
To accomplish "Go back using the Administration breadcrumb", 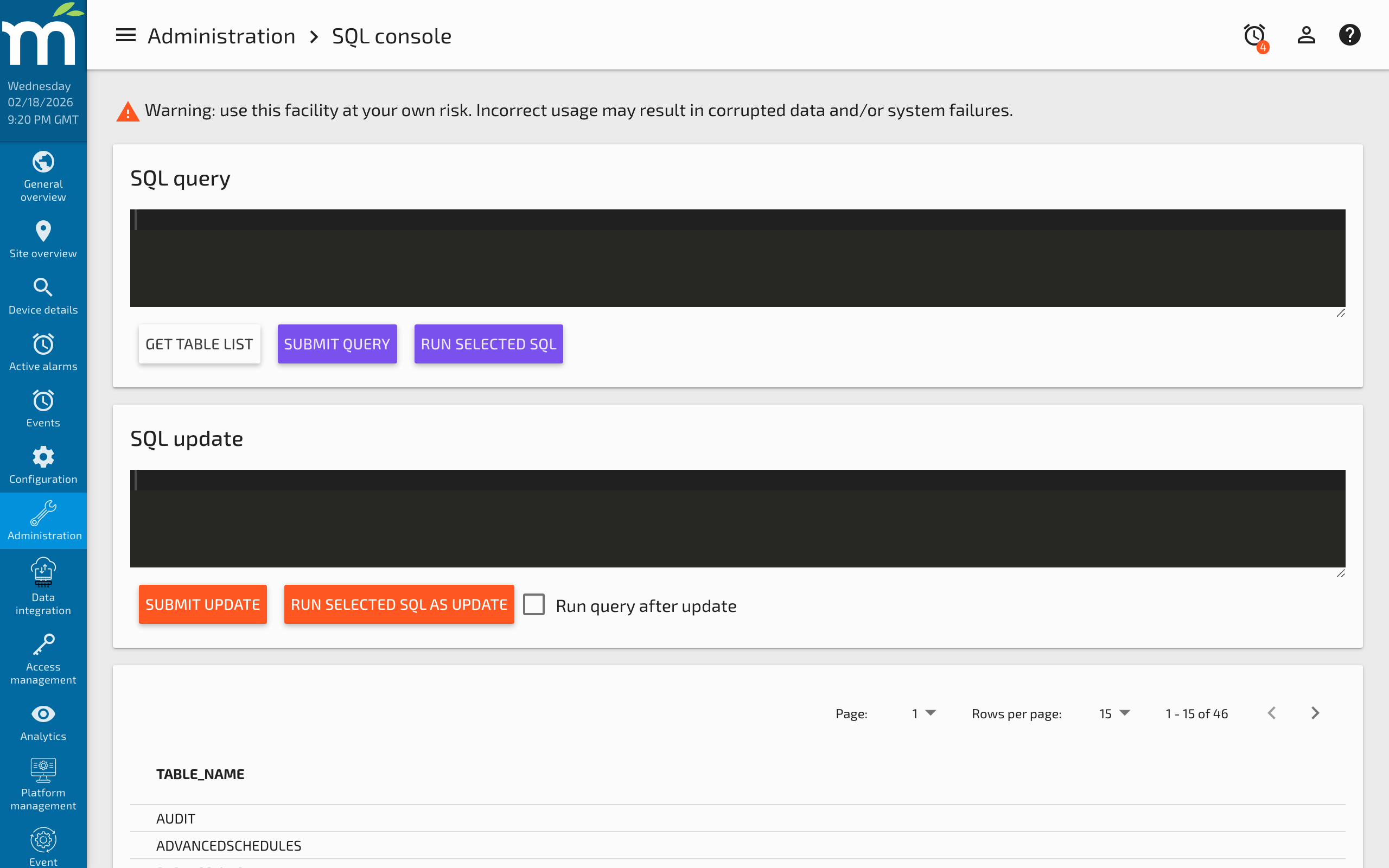I will tap(221, 35).
